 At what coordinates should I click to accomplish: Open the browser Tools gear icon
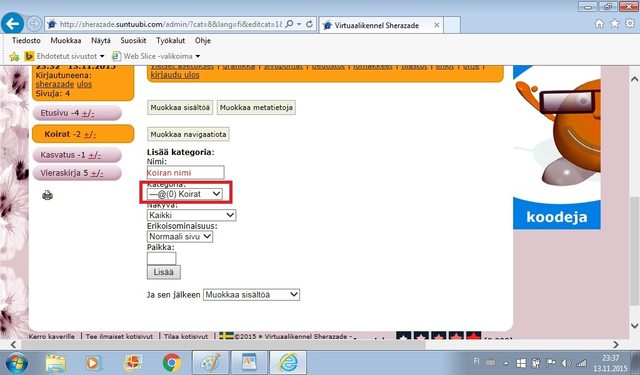coord(630,24)
